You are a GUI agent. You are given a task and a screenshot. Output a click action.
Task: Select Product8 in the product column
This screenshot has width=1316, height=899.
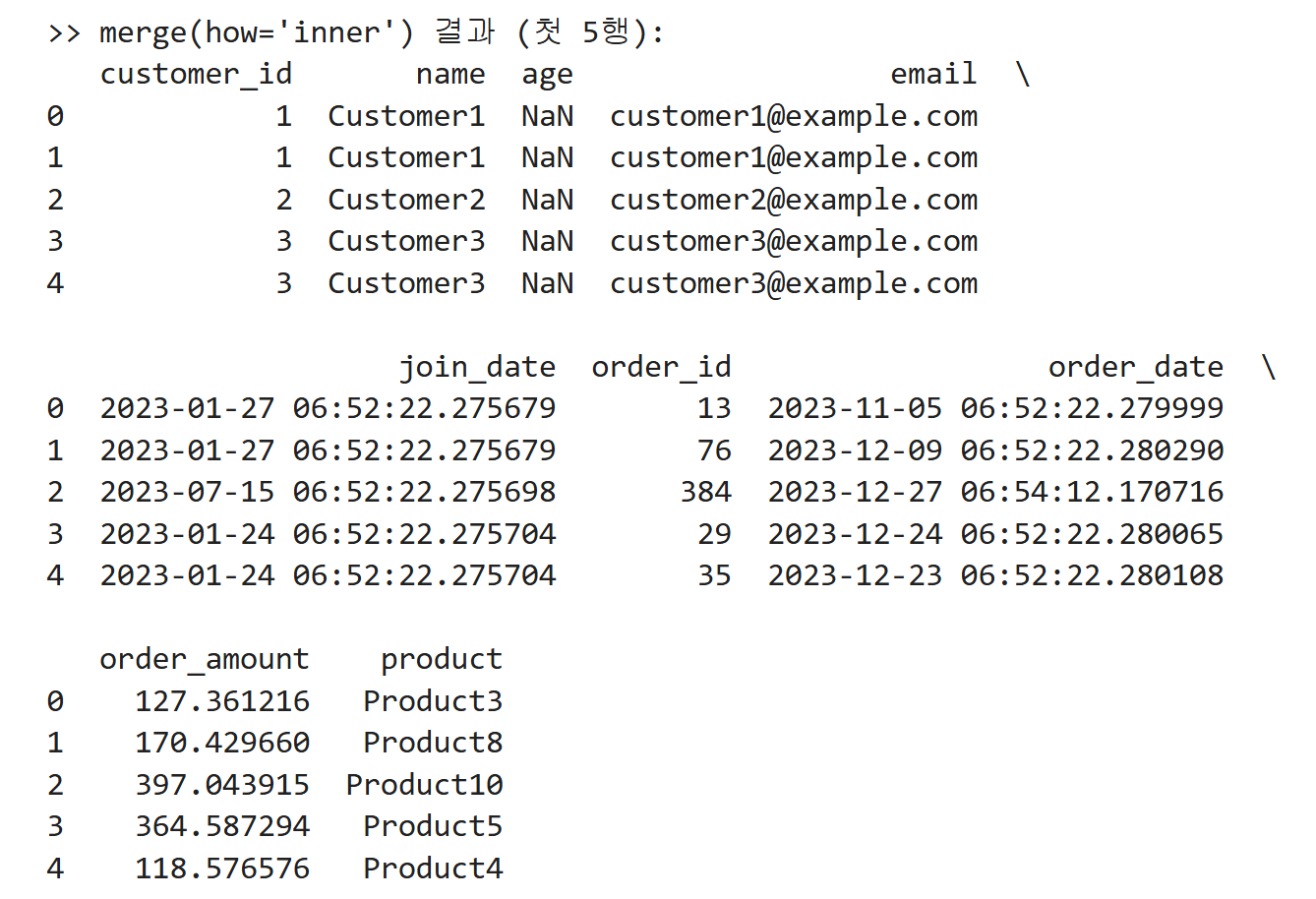tap(434, 743)
